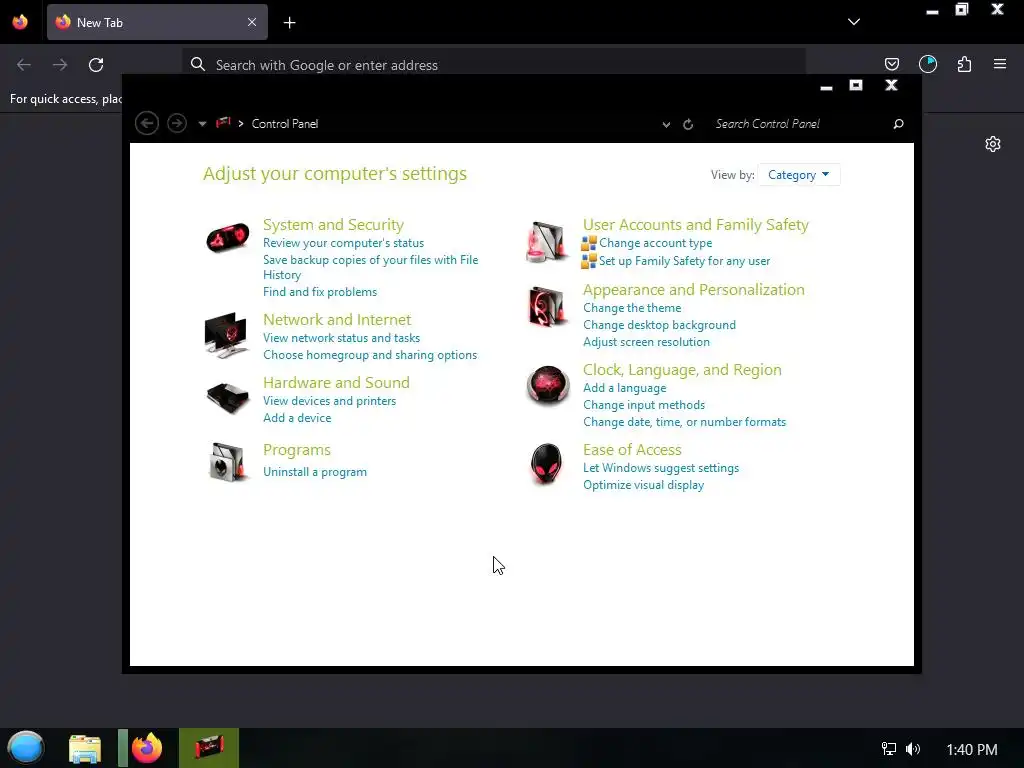
Task: Click Change the theme
Action: pyautogui.click(x=632, y=308)
